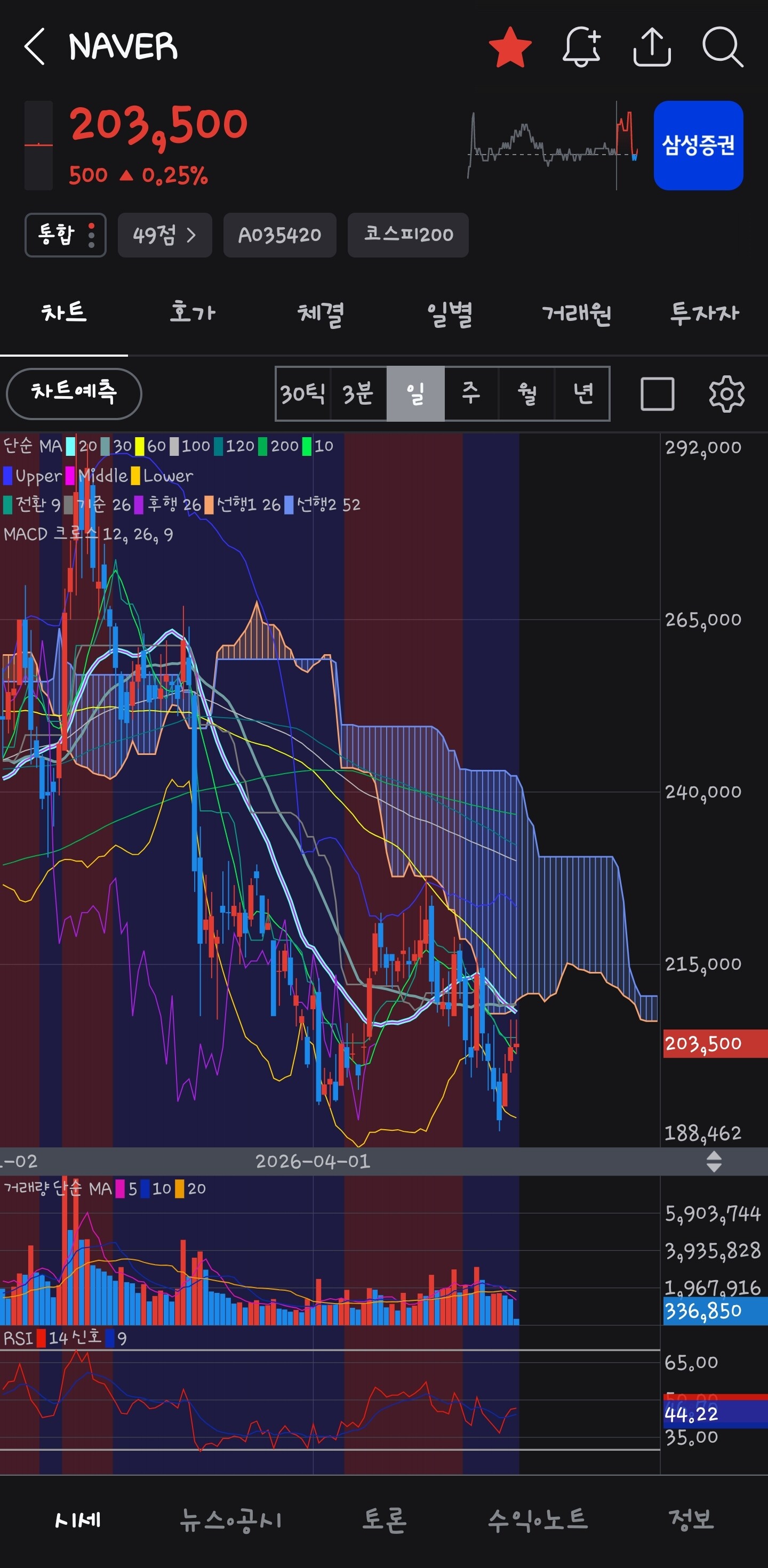Add a price alert with the bell icon
768x1568 pixels.
point(582,47)
